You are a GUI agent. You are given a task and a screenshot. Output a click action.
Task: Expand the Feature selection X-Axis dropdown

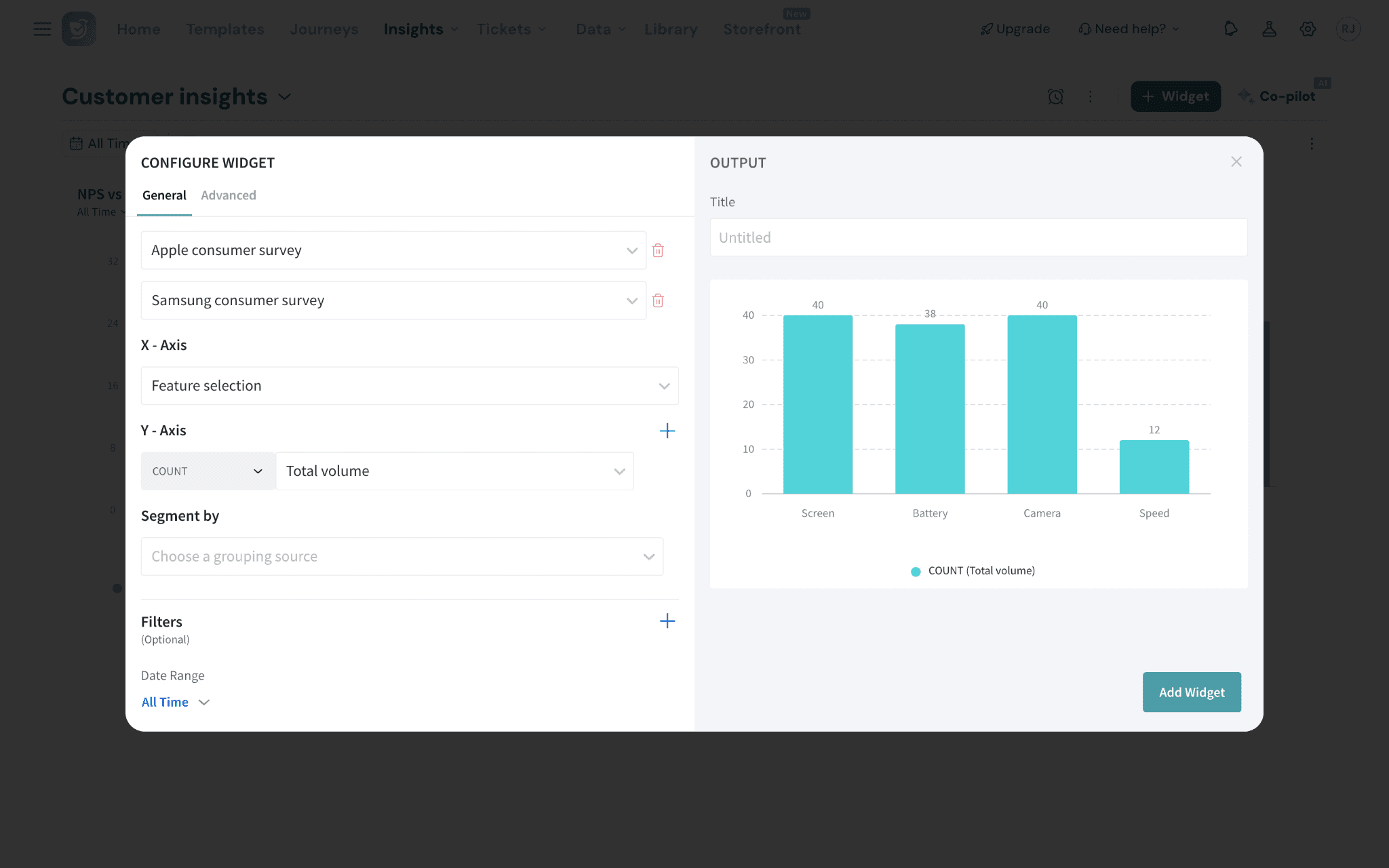pos(410,386)
